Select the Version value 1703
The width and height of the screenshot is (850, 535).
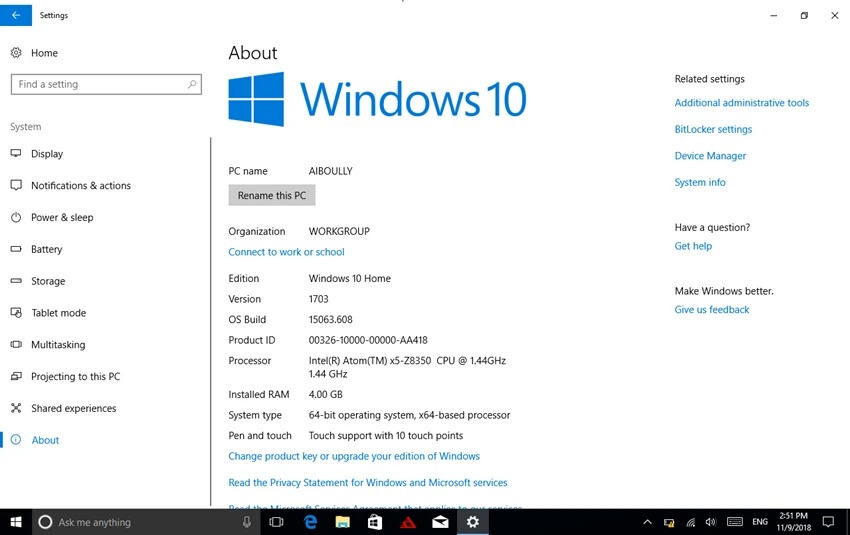(x=318, y=299)
